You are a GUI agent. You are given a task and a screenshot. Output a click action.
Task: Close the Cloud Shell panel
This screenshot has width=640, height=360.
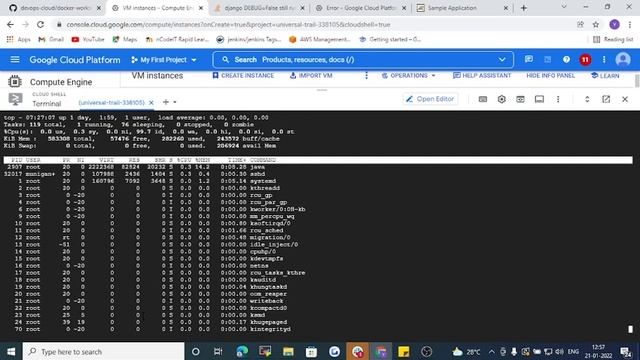point(624,99)
